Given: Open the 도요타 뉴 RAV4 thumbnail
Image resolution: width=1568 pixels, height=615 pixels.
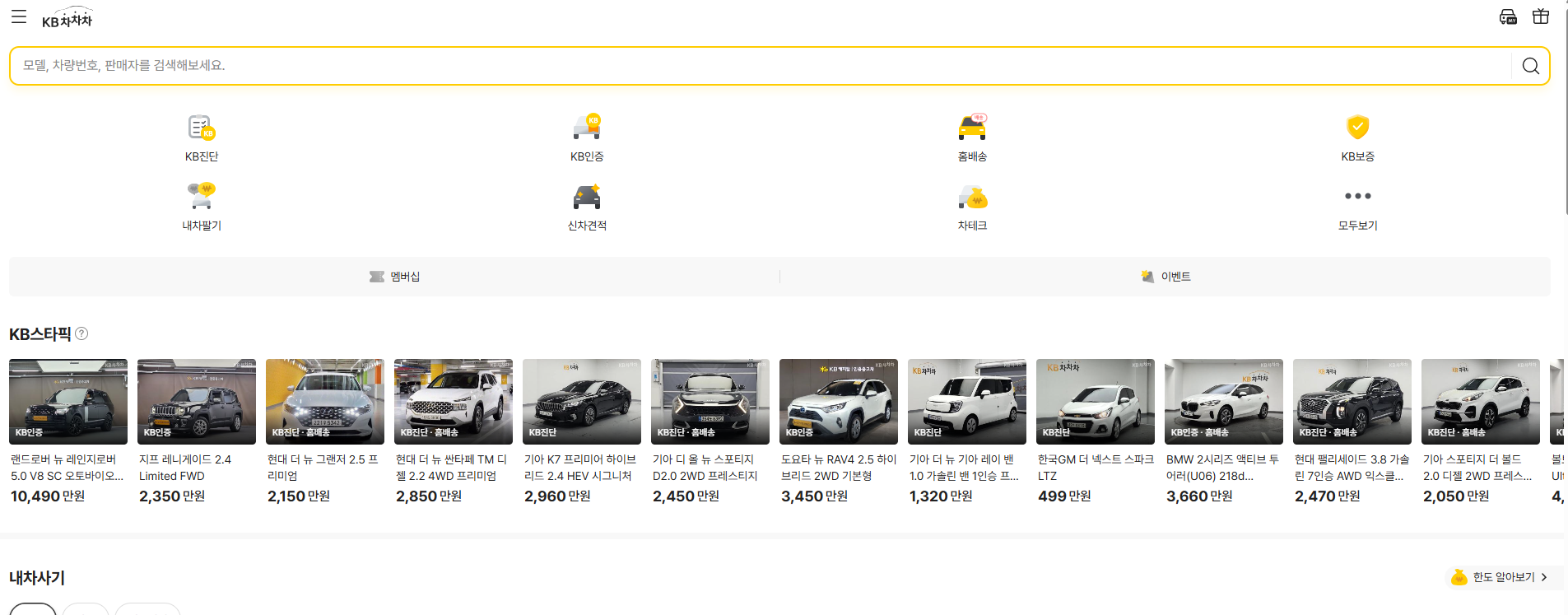Looking at the screenshot, I should pos(839,402).
